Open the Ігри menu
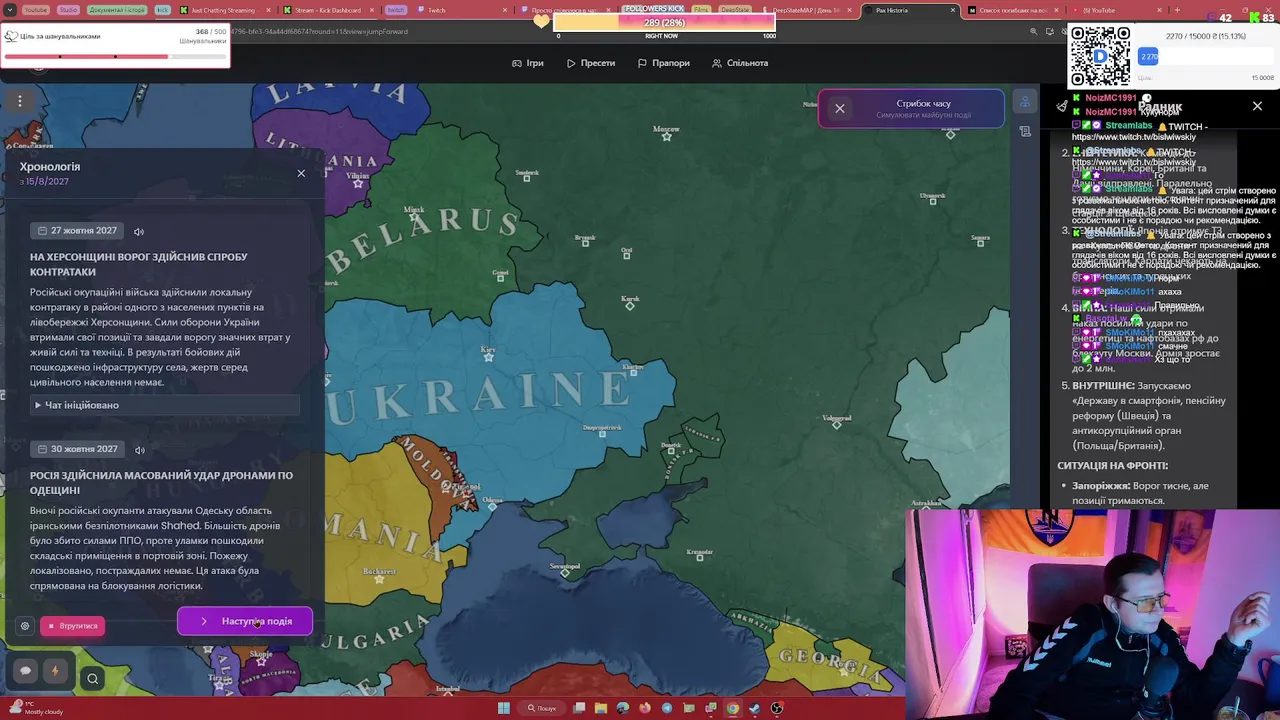1280x720 pixels. 528,63
